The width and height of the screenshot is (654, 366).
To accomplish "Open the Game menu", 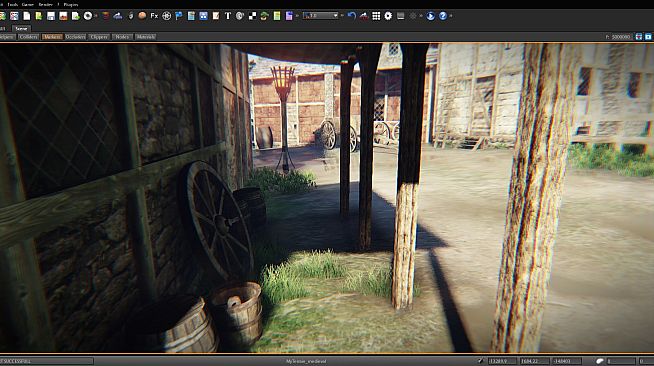I will [28, 5].
